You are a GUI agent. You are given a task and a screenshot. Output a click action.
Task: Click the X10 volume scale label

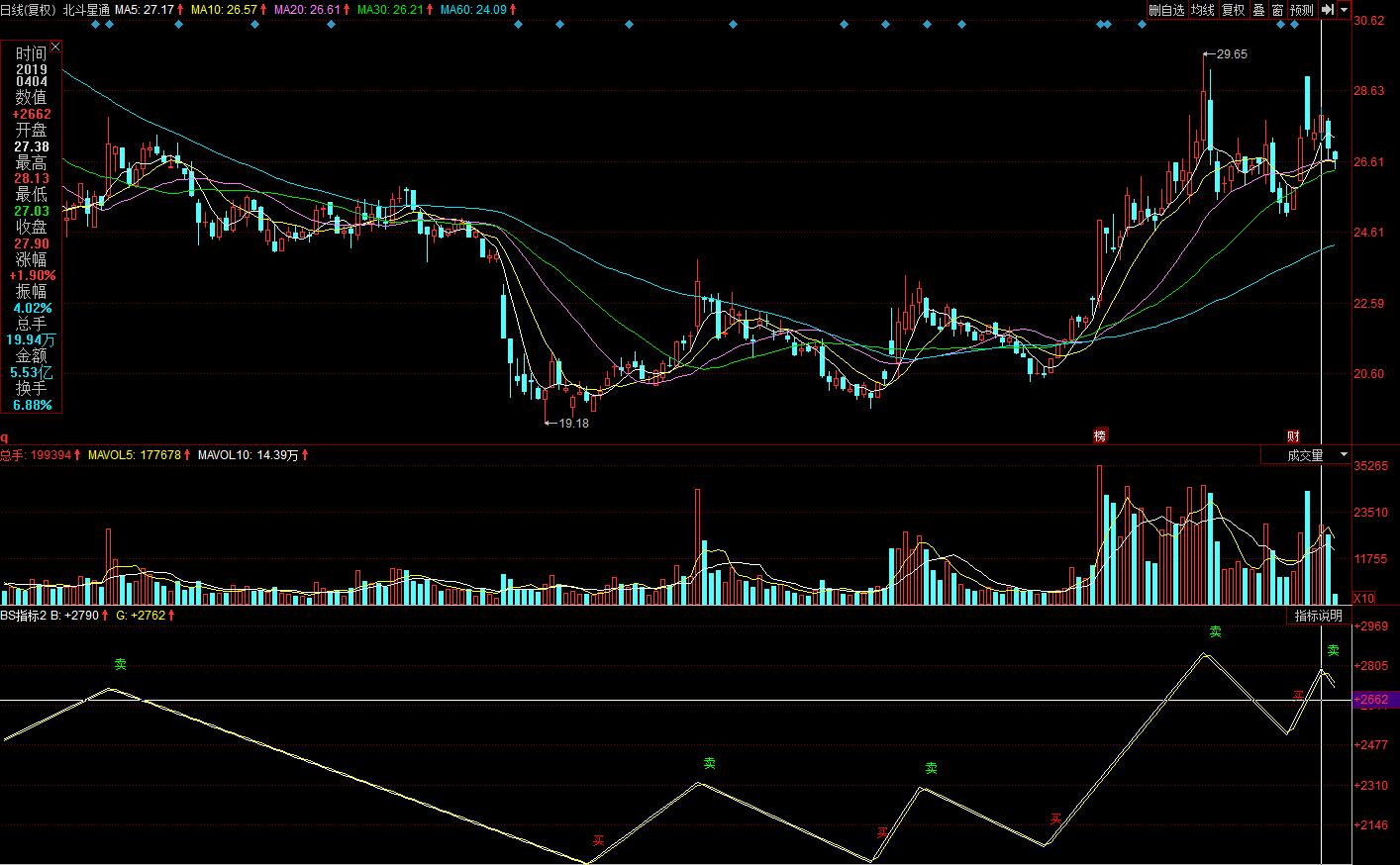[x=1363, y=598]
